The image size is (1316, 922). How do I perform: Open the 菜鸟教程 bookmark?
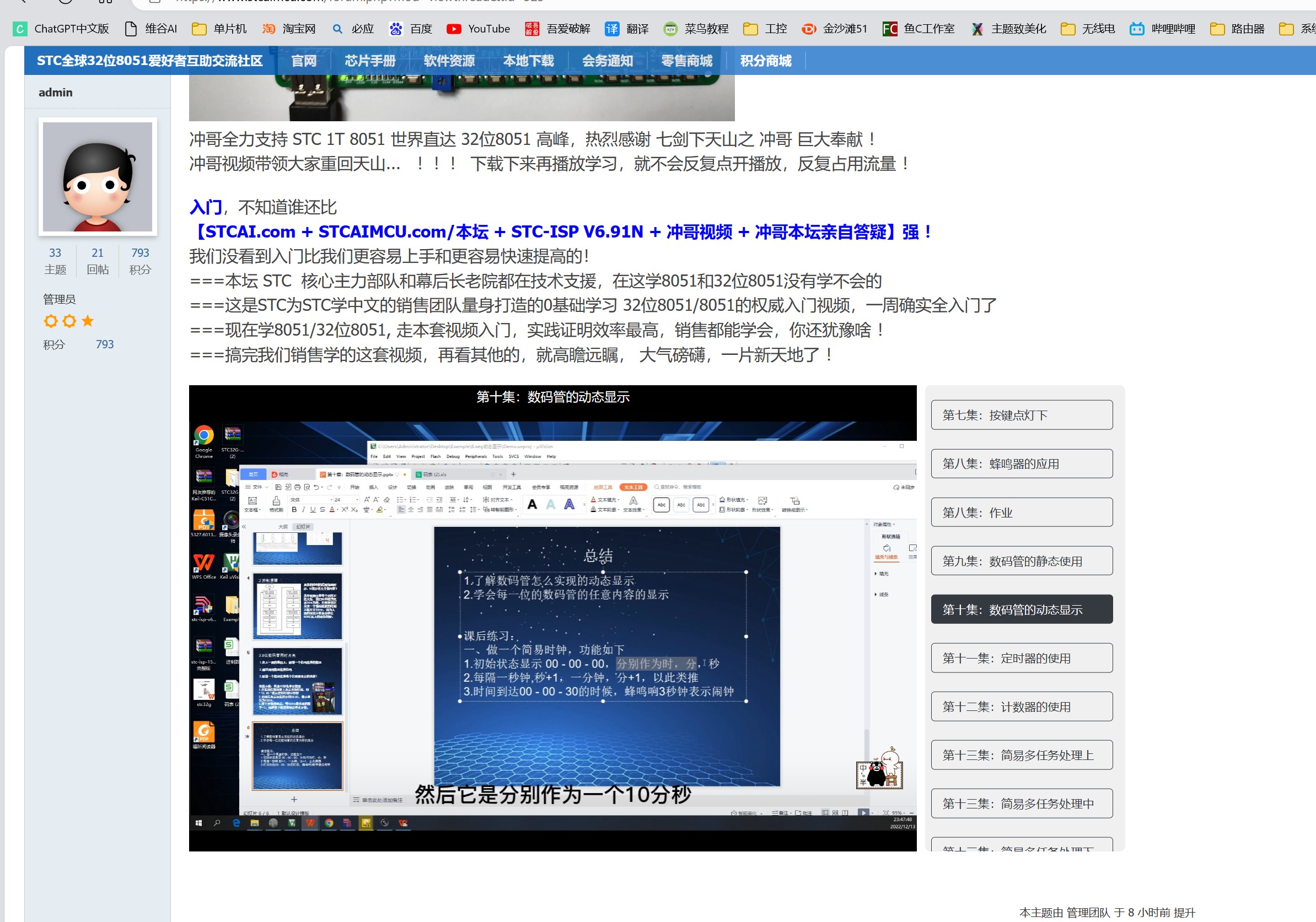tap(696, 29)
